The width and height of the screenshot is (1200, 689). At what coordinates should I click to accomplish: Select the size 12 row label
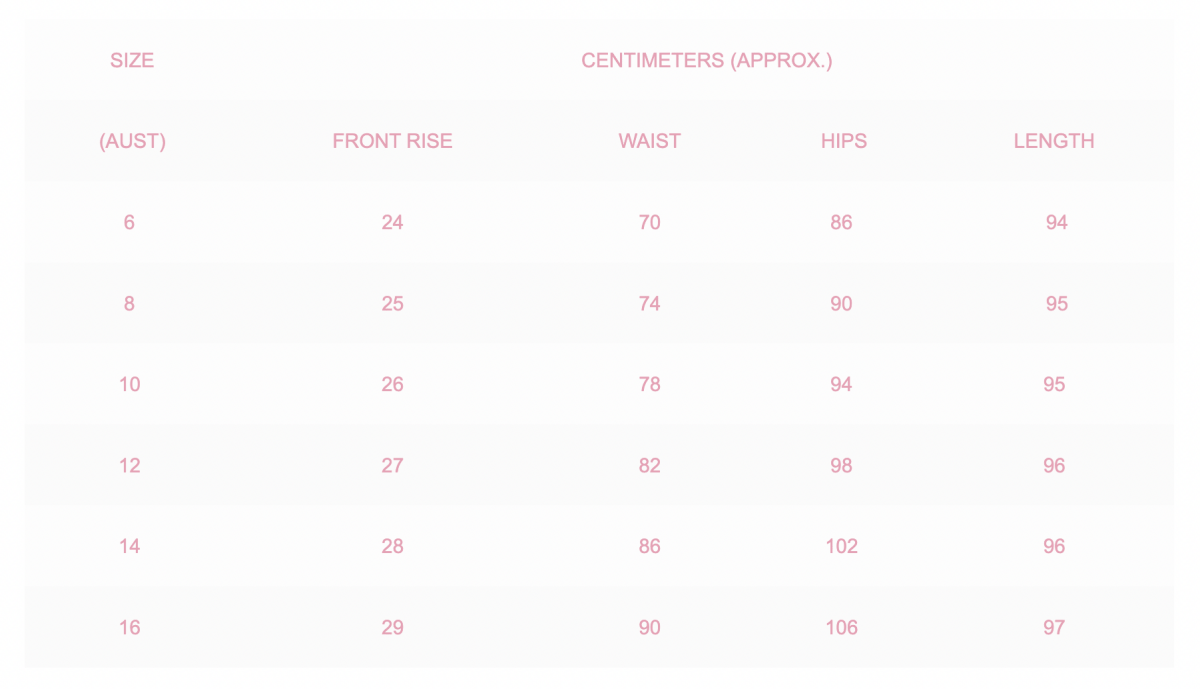tap(129, 465)
